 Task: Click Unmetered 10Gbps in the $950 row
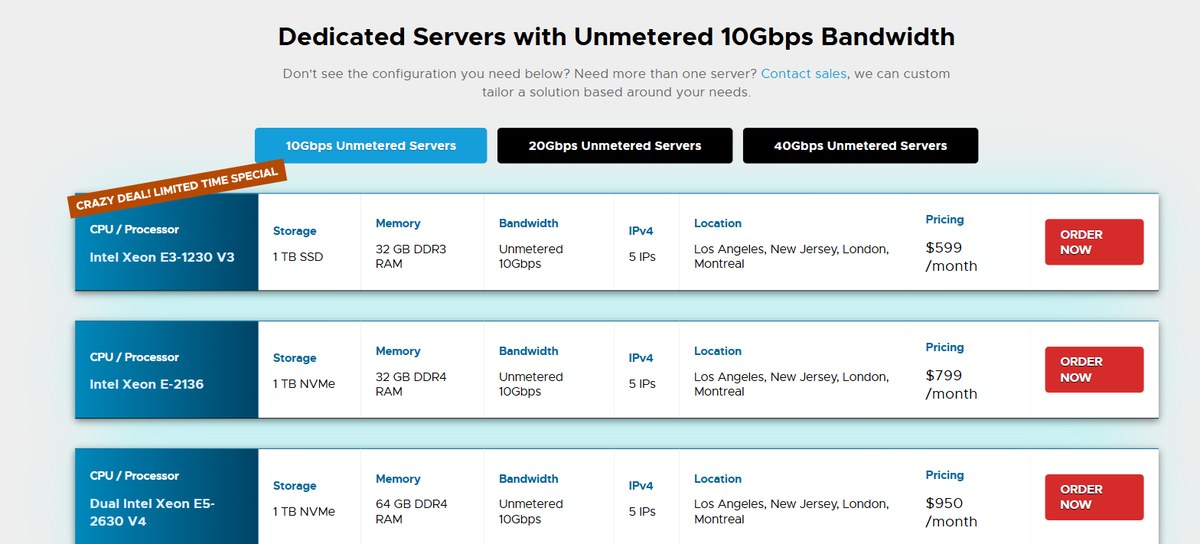531,512
